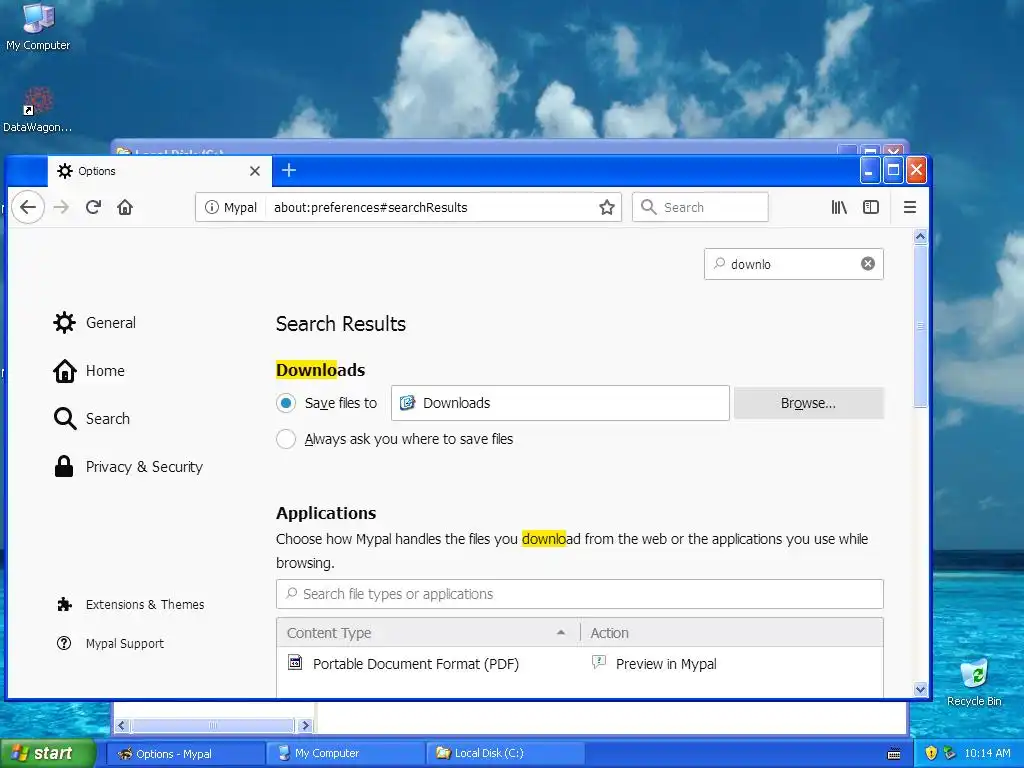Open 'Preview in Mypal' action dropdown

pos(731,664)
